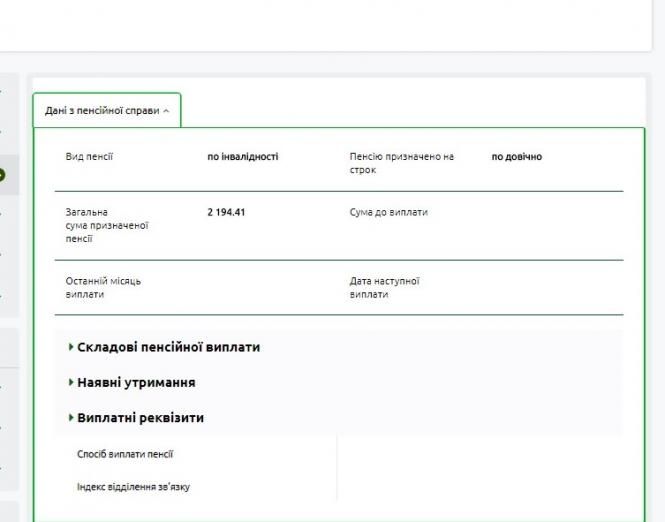Click the green arrow icon in left sidebar

click(x=2, y=175)
